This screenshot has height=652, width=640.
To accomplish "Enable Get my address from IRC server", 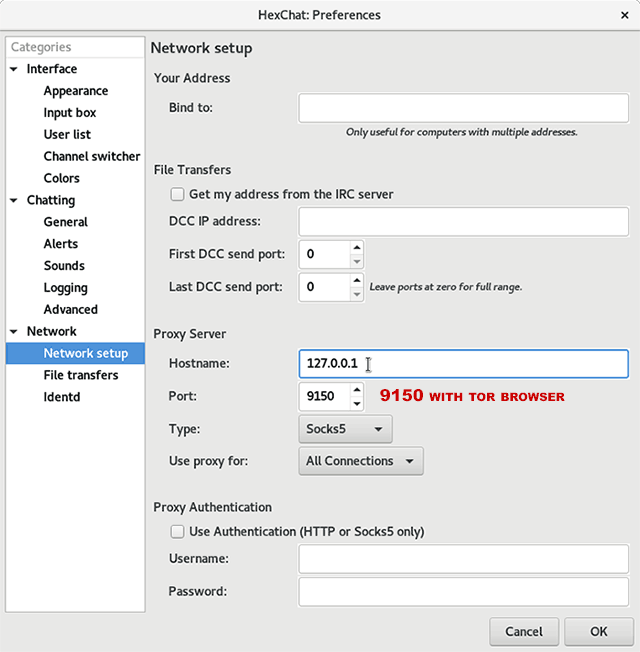I will 177,194.
